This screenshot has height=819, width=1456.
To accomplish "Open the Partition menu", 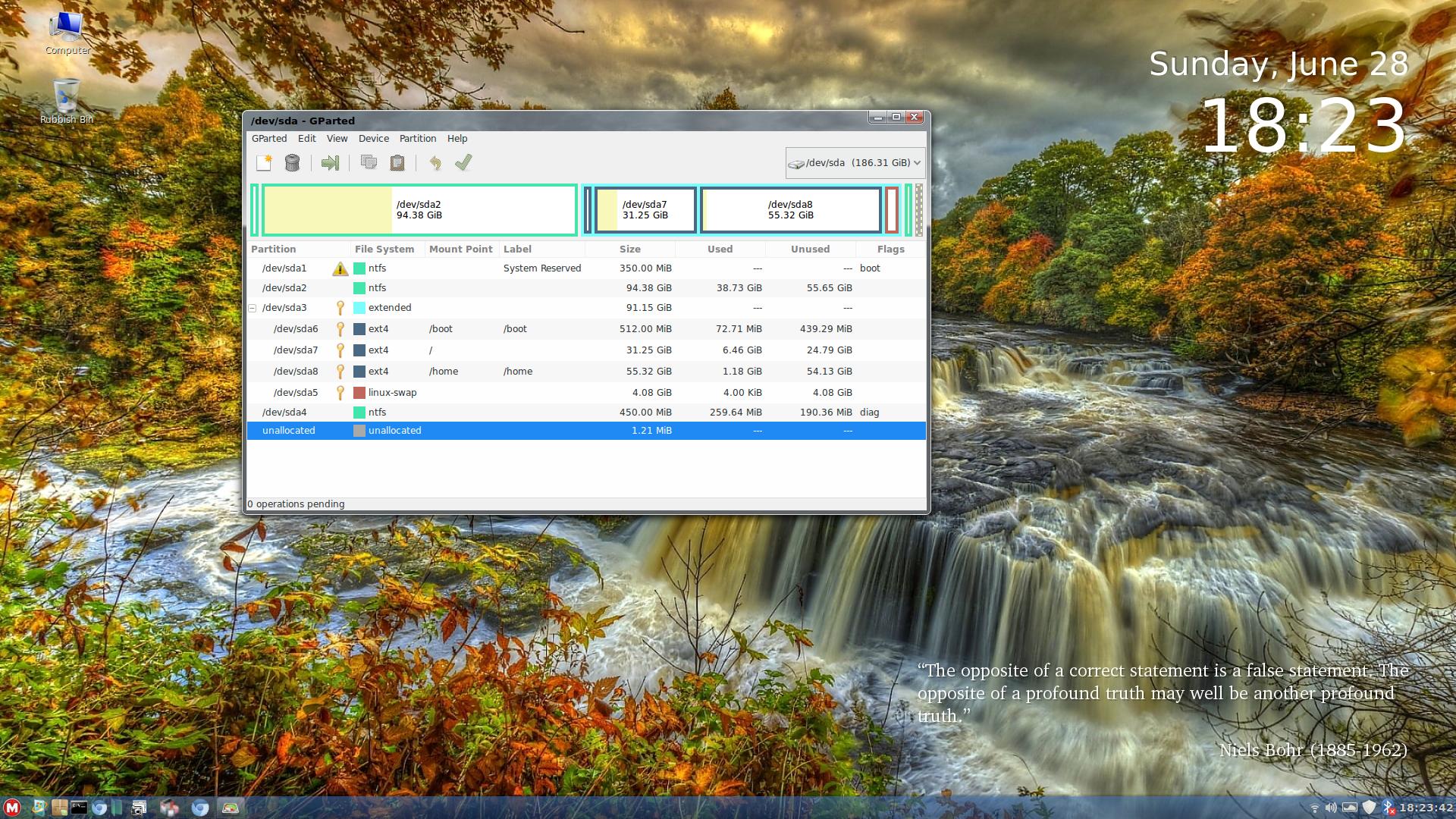I will tap(417, 139).
